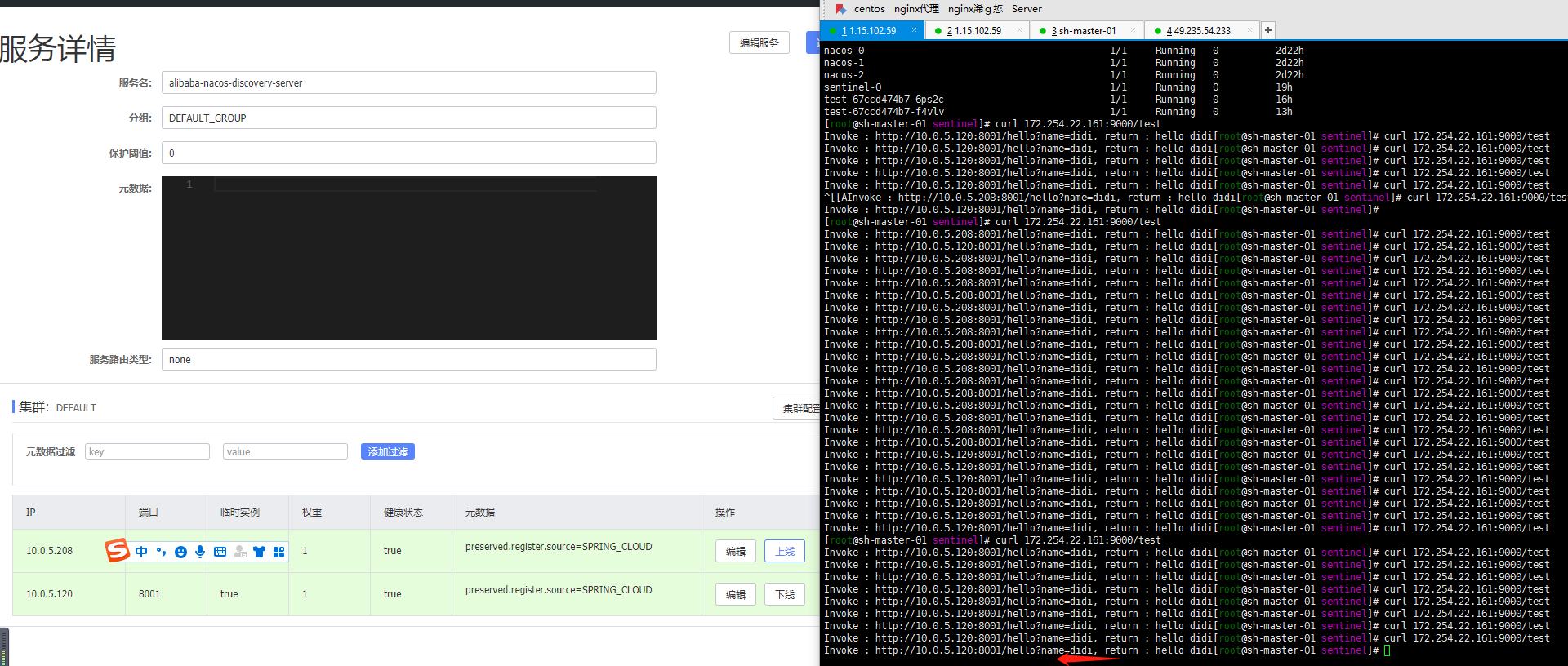
Task: Activate voice input microphone on Sogou toolbar
Action: pyautogui.click(x=200, y=552)
